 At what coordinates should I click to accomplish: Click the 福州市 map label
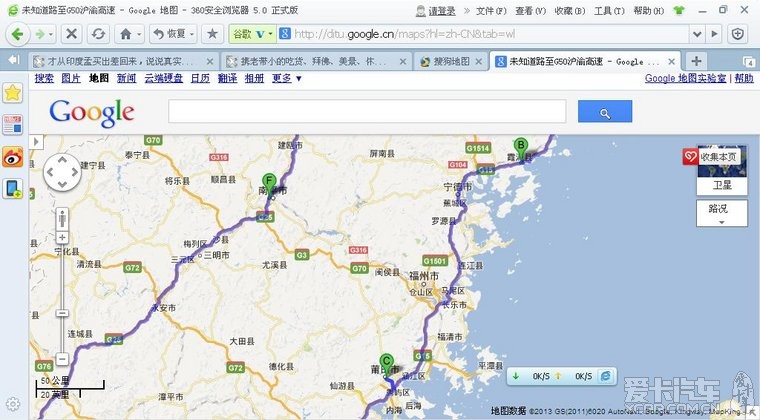pyautogui.click(x=424, y=276)
